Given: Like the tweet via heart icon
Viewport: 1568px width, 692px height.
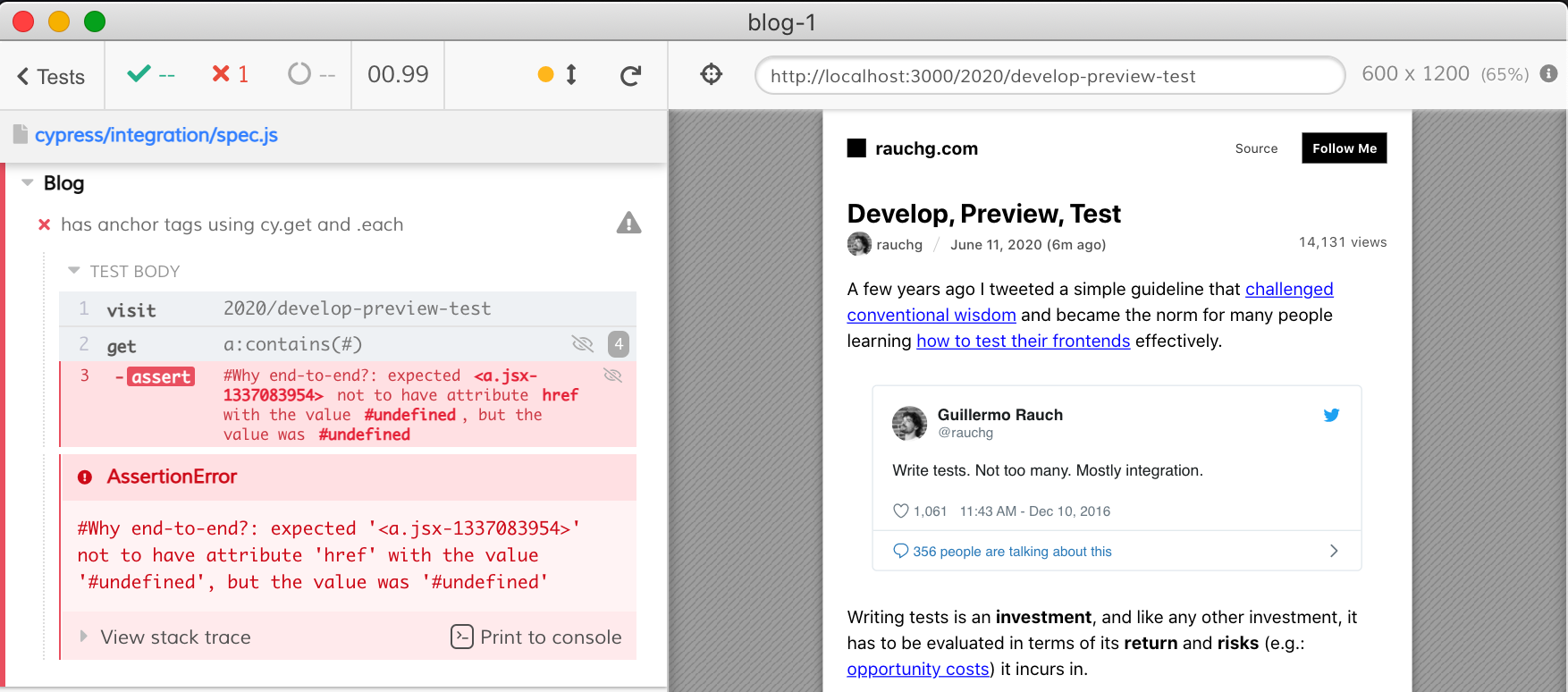Looking at the screenshot, I should (x=900, y=511).
